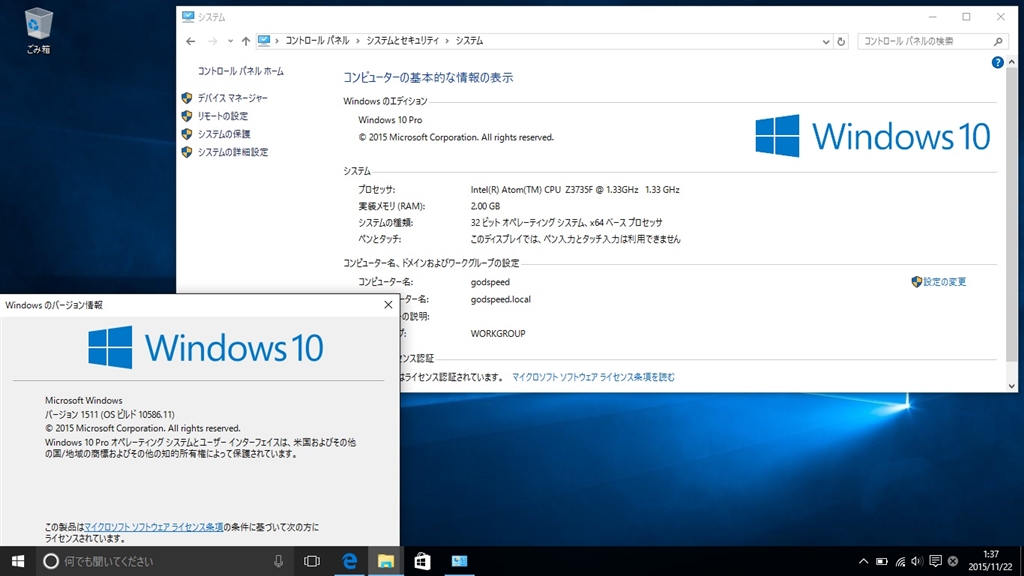
Task: Click the scrollbar down arrow in System window
Action: pyautogui.click(x=1012, y=386)
